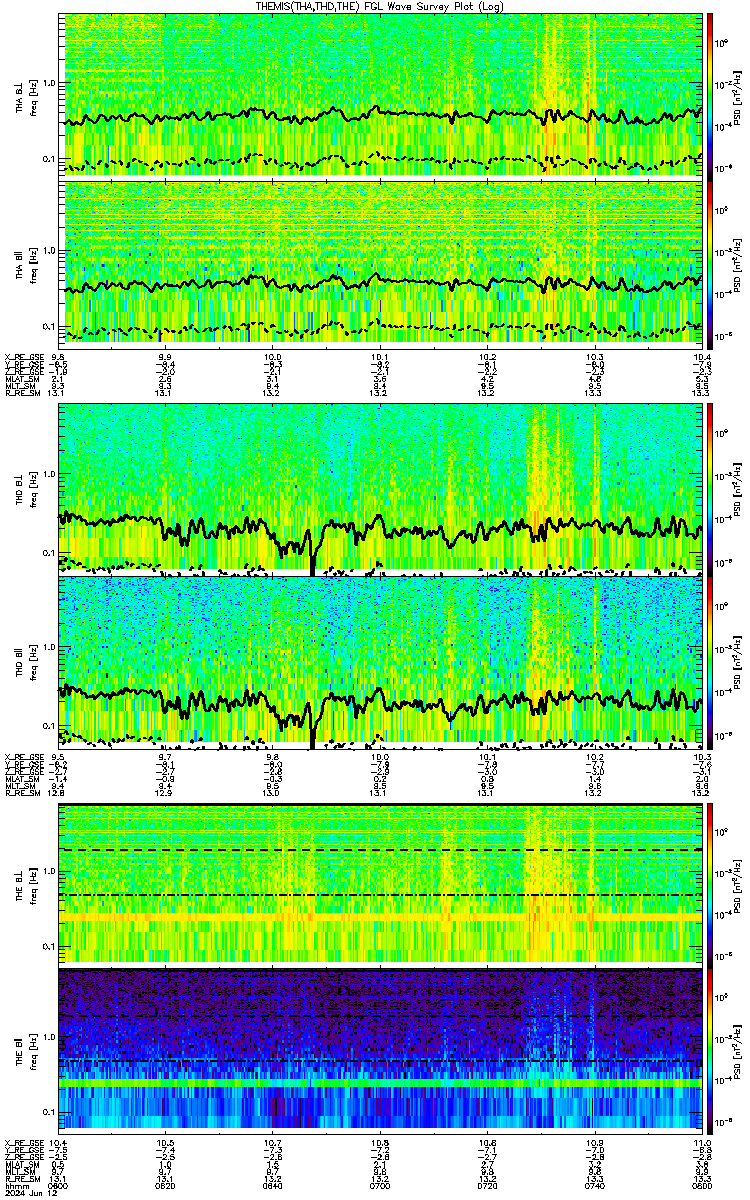Click the PSD color bar beside upper THD panel
750x1200 pixels.
(x=711, y=488)
